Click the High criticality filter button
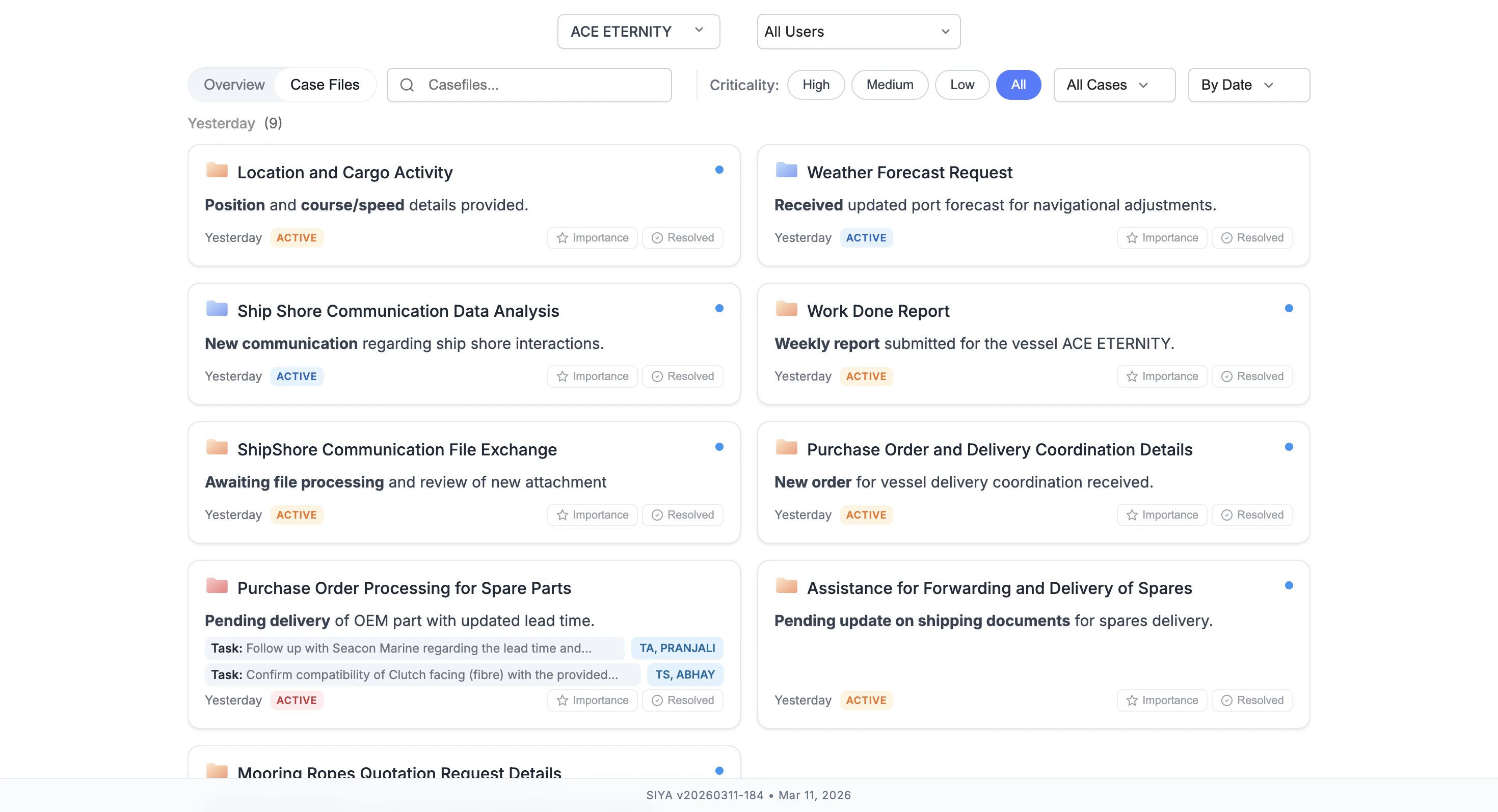This screenshot has height=812, width=1498. pyautogui.click(x=815, y=85)
